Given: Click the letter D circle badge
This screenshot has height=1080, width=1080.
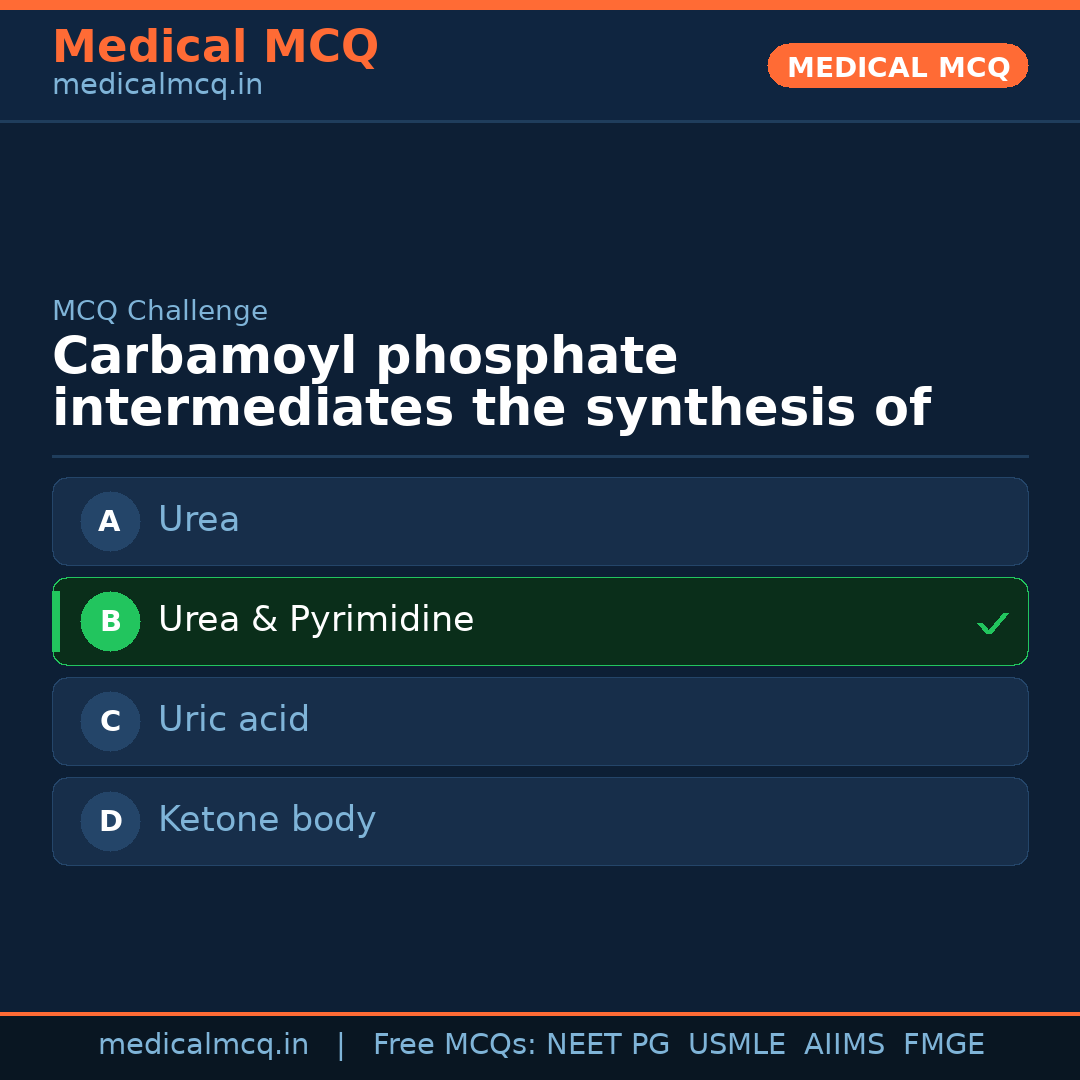Looking at the screenshot, I should point(110,821).
